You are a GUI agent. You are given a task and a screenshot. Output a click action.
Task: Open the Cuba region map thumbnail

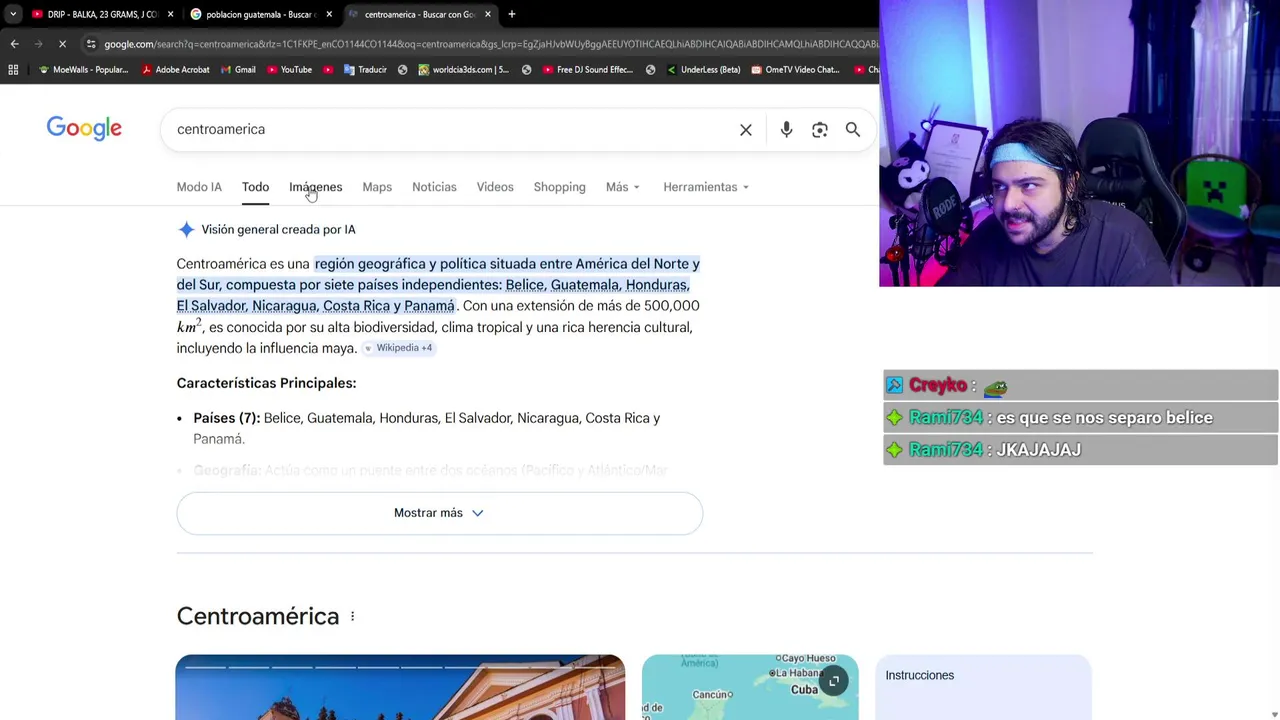coord(750,688)
